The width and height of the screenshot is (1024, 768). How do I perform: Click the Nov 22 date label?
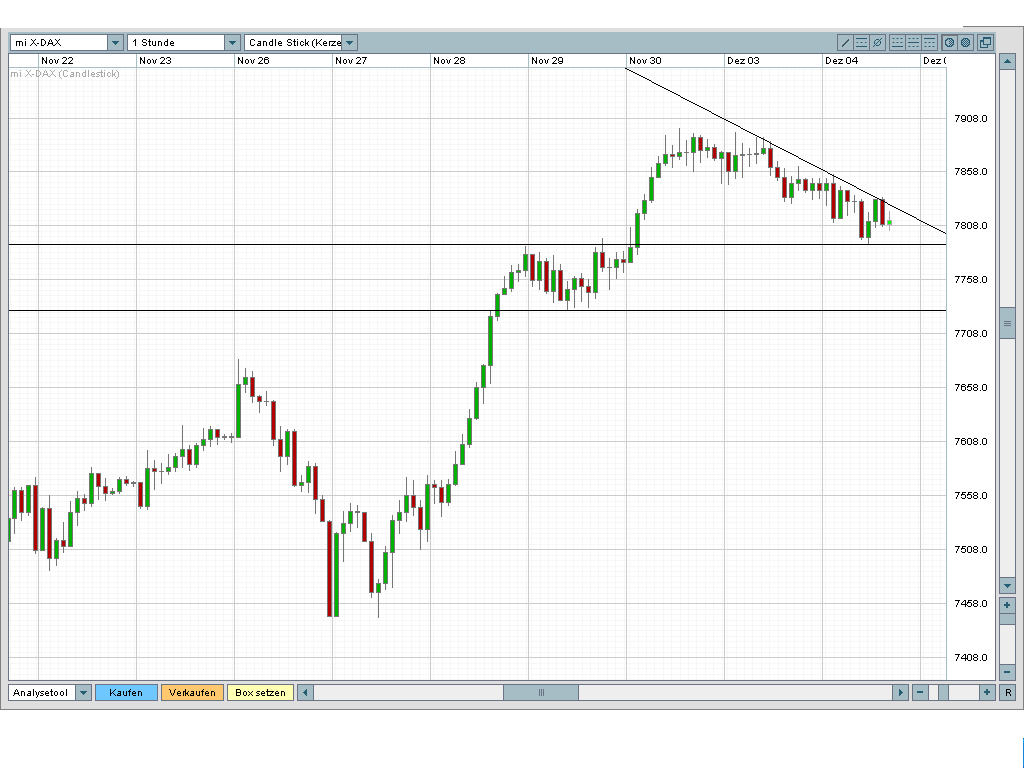click(57, 61)
